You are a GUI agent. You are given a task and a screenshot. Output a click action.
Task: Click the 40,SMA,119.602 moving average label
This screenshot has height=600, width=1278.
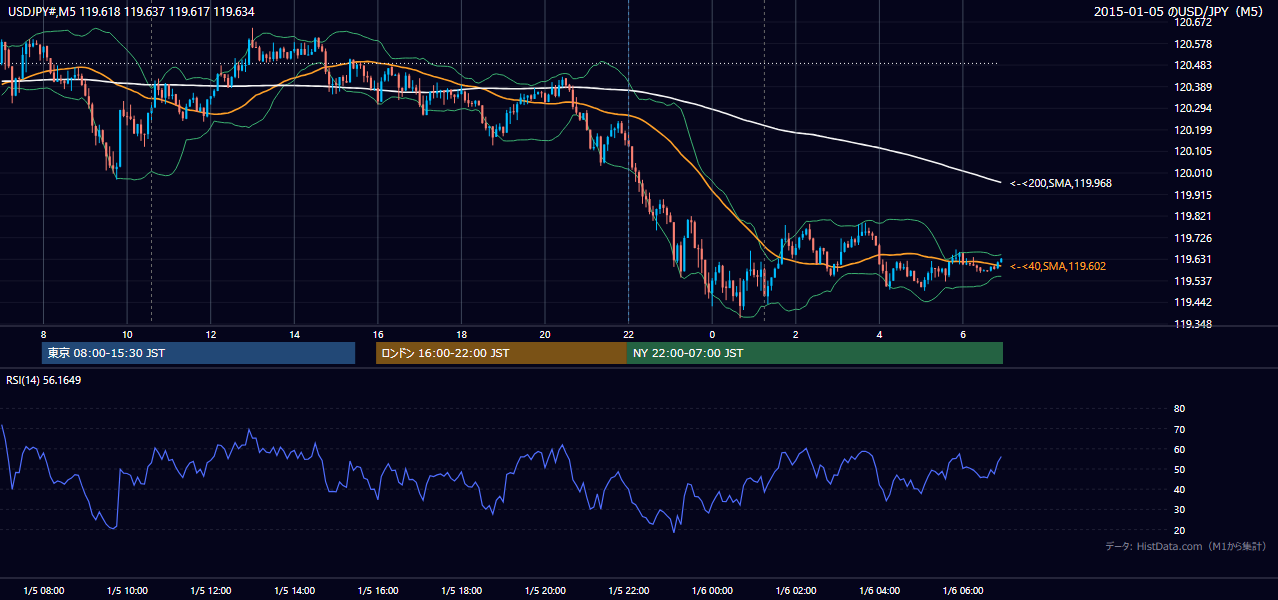1058,266
